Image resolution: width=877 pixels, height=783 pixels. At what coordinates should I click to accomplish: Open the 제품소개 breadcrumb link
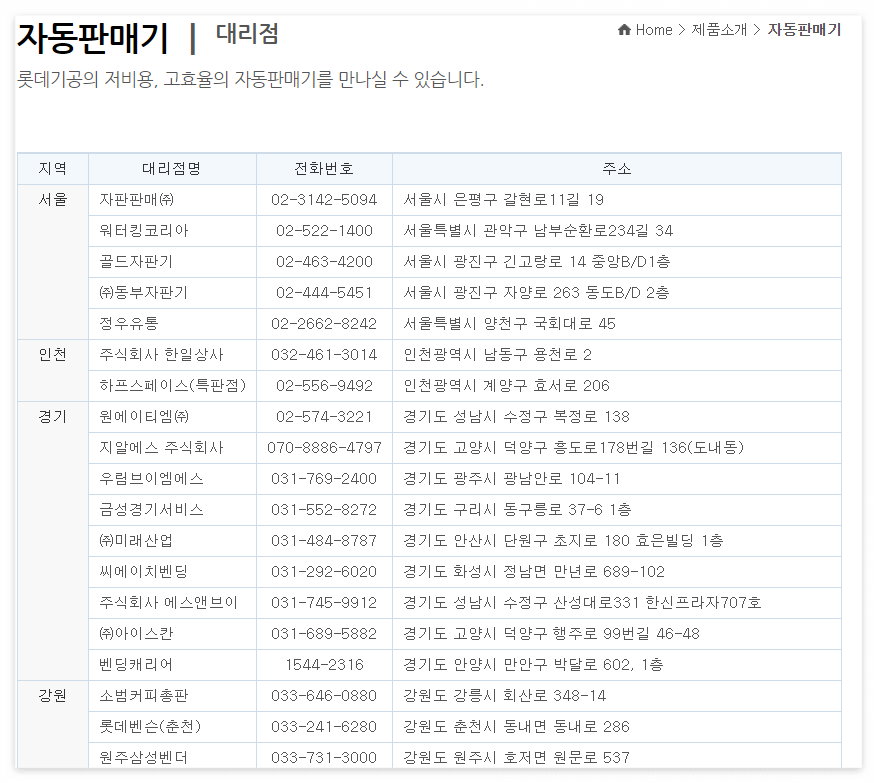[x=719, y=30]
